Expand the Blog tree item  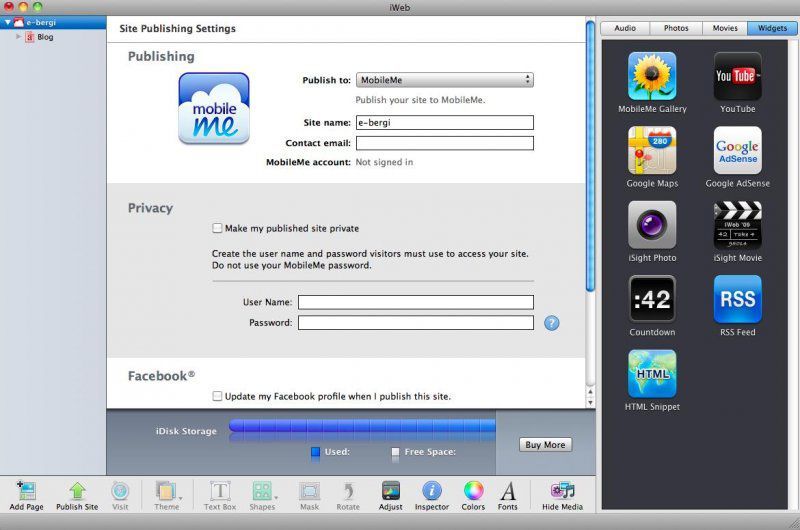coord(18,37)
